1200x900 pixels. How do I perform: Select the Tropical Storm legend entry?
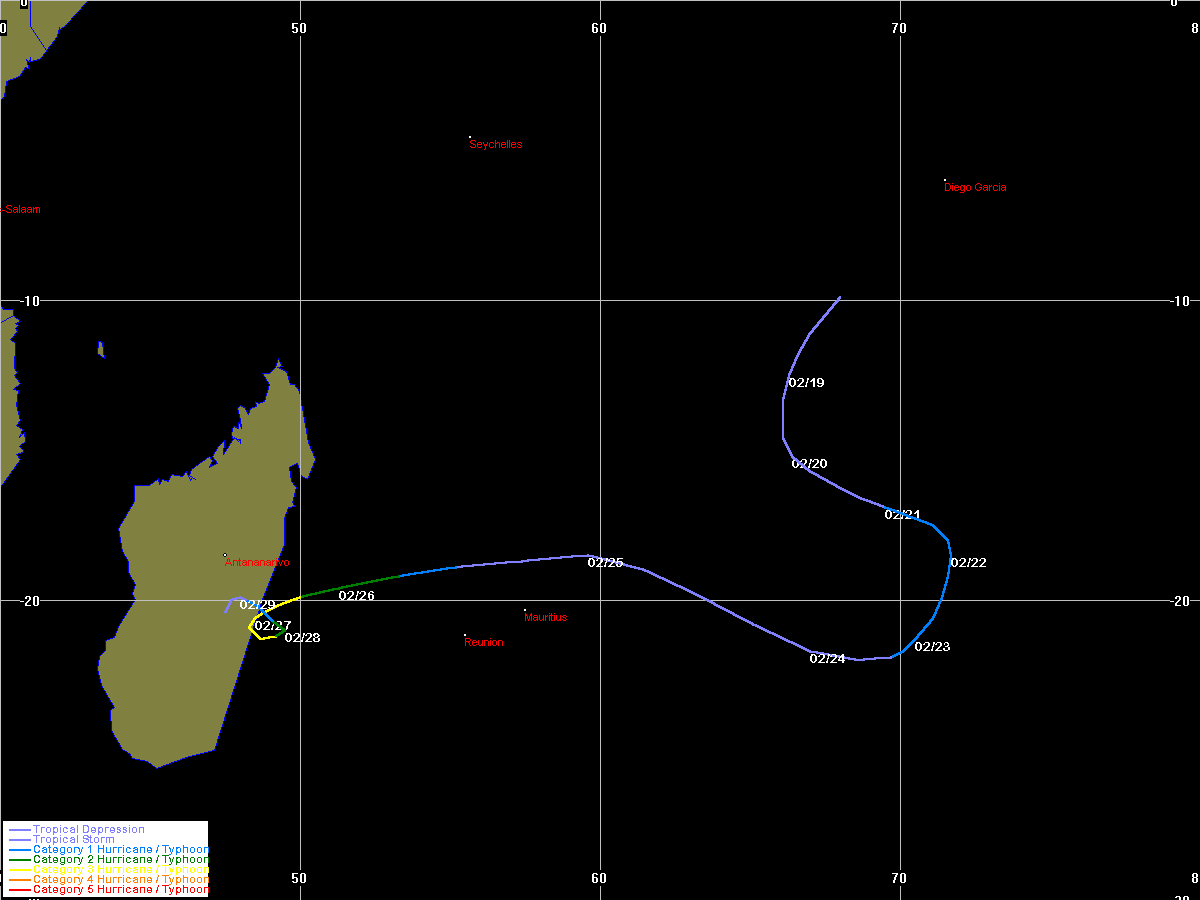(x=73, y=839)
